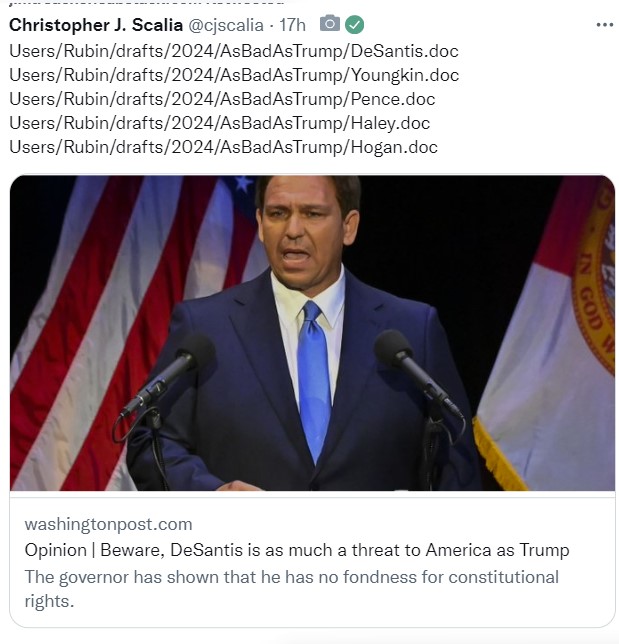Click the right microphone in the photo
Viewport: 619px width, 644px height.
point(417,372)
